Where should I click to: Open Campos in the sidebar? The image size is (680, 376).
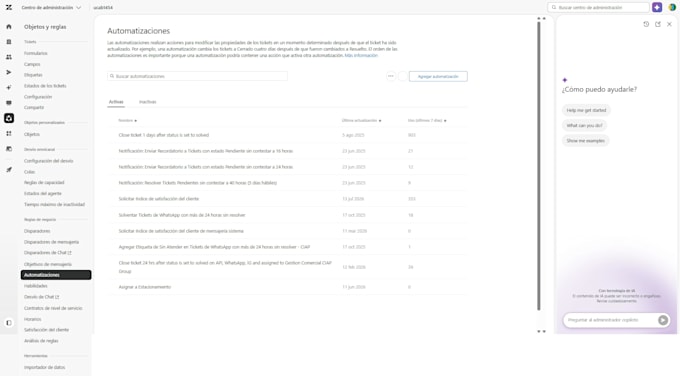32,64
